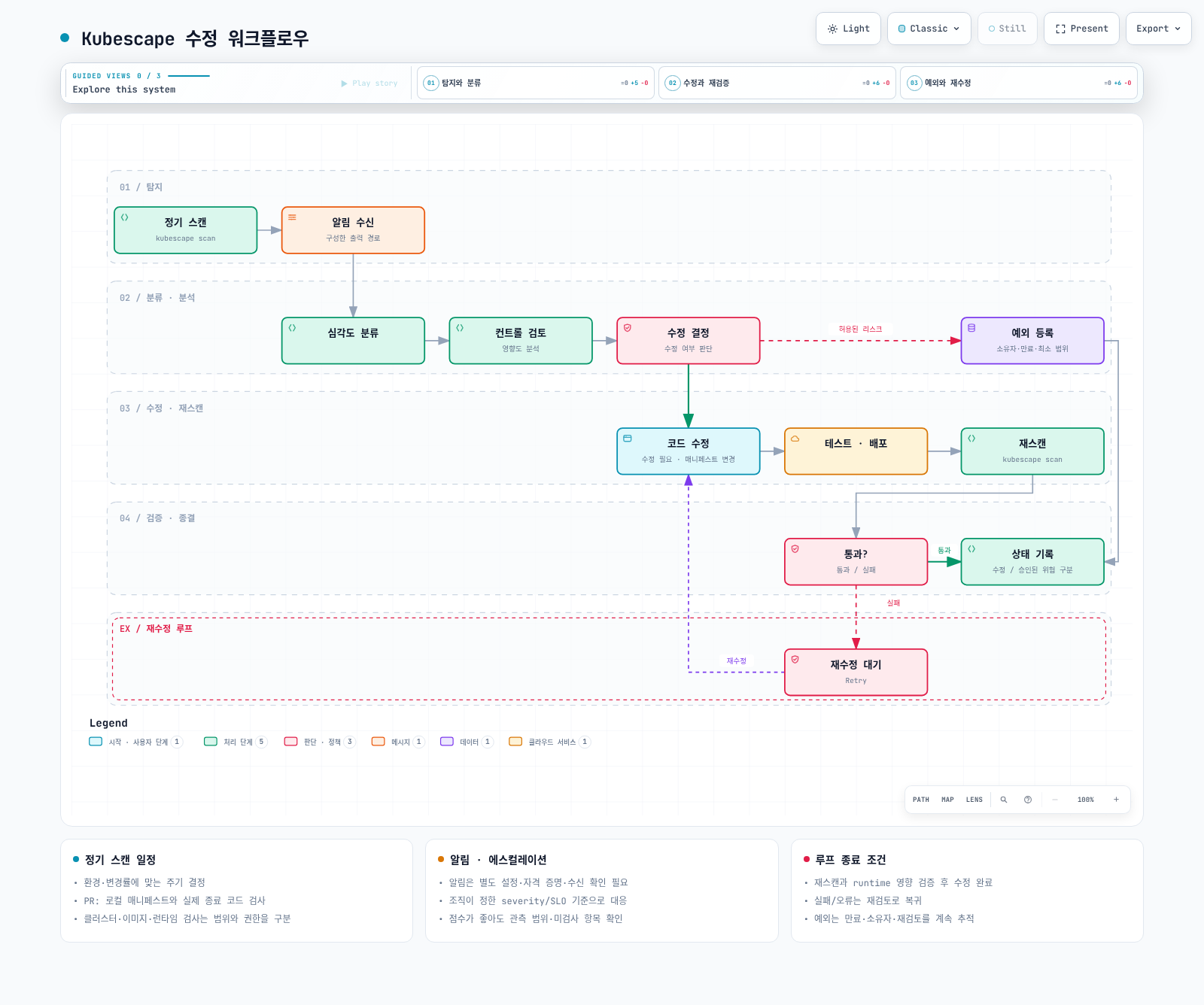Click the message icon on 알림 수신 node
Image resolution: width=1204 pixels, height=1005 pixels.
pos(292,217)
